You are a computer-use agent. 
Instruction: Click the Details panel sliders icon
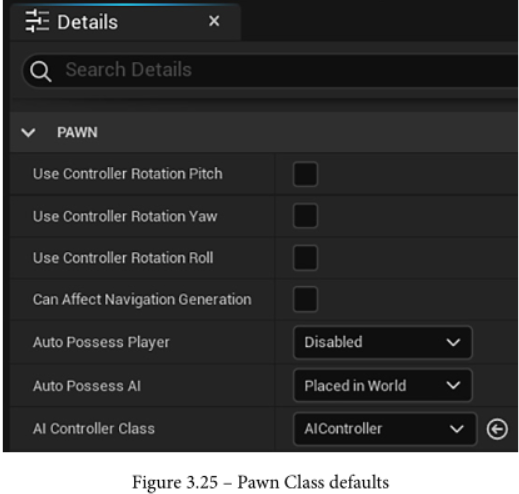click(x=37, y=21)
